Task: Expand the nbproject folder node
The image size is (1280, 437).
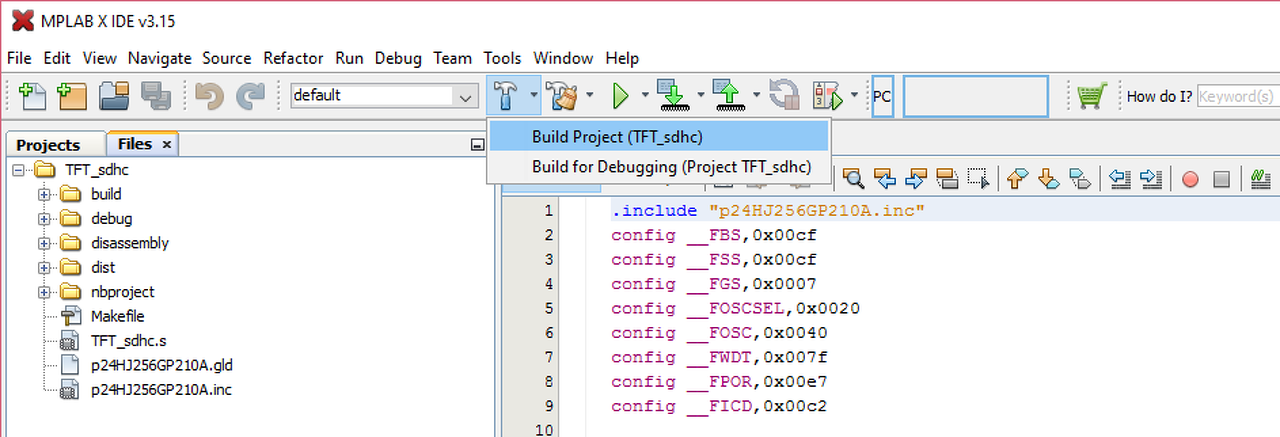Action: 44,292
